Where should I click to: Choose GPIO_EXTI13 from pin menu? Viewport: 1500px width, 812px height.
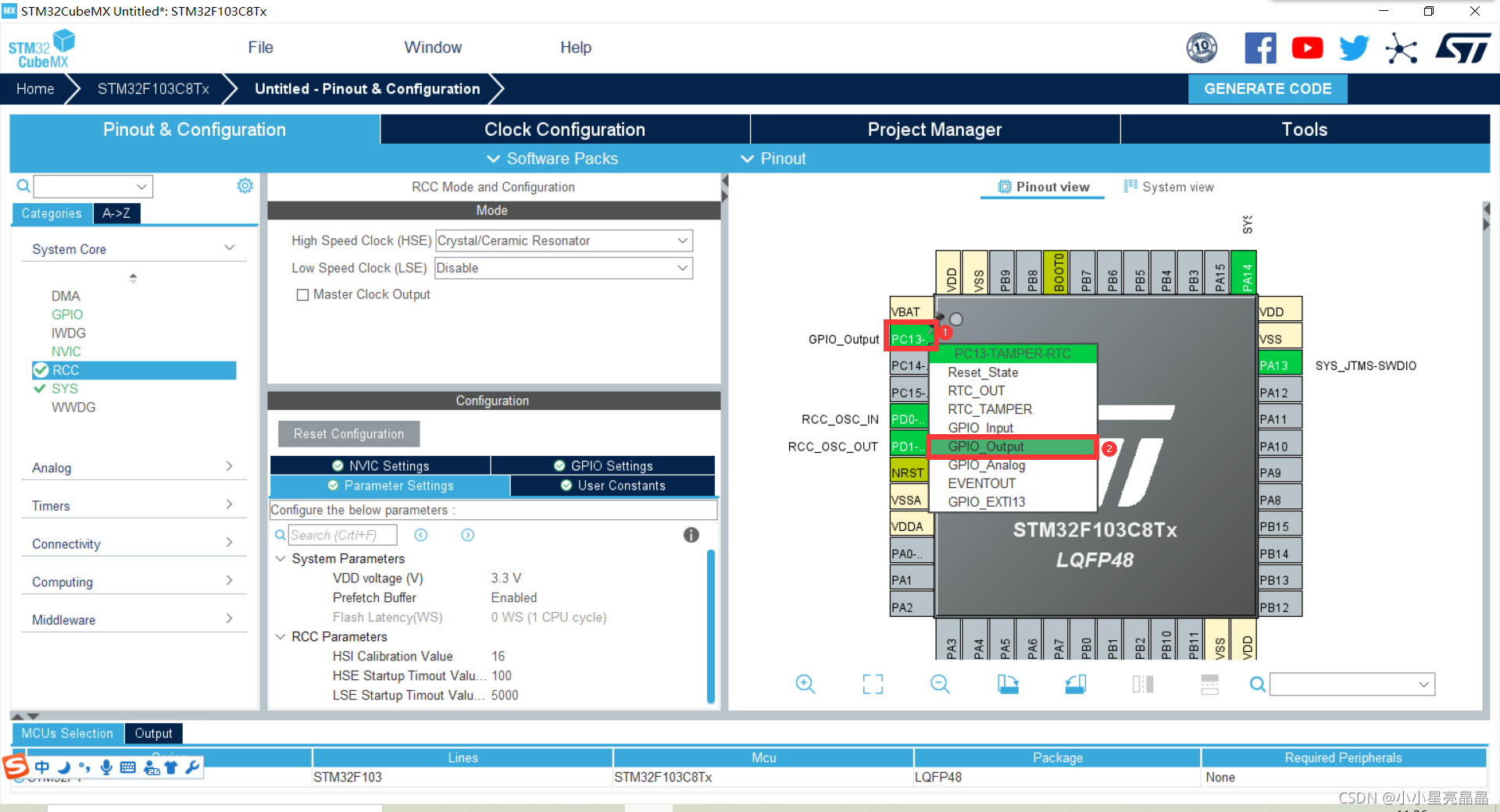click(x=986, y=502)
